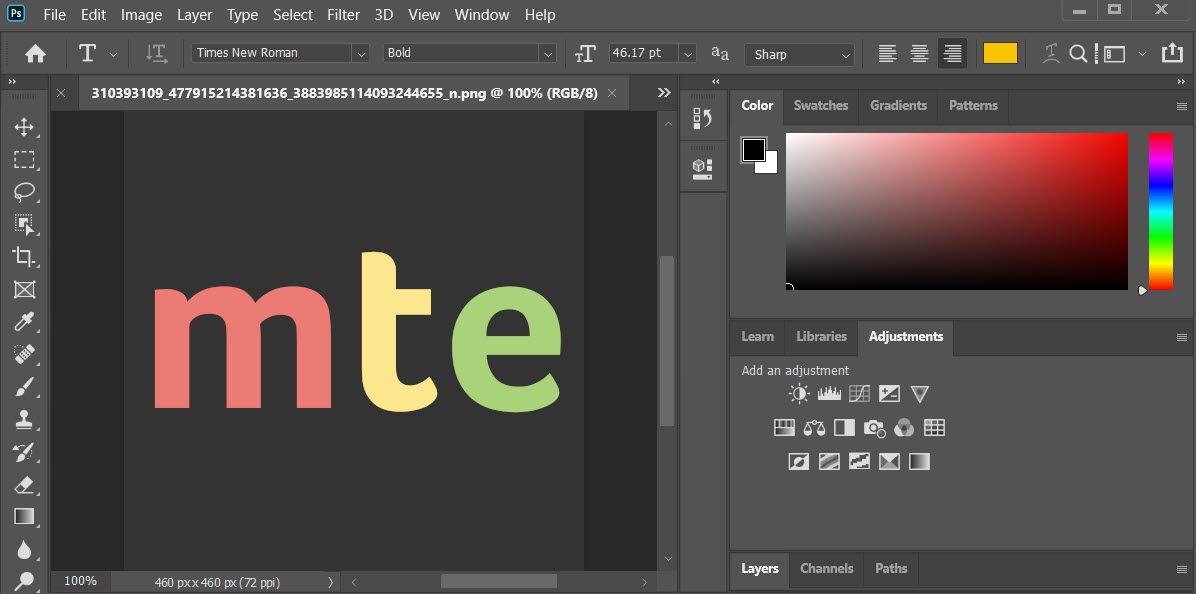Add a Hue/Saturation adjustment
This screenshot has height=594, width=1196.
coord(784,427)
